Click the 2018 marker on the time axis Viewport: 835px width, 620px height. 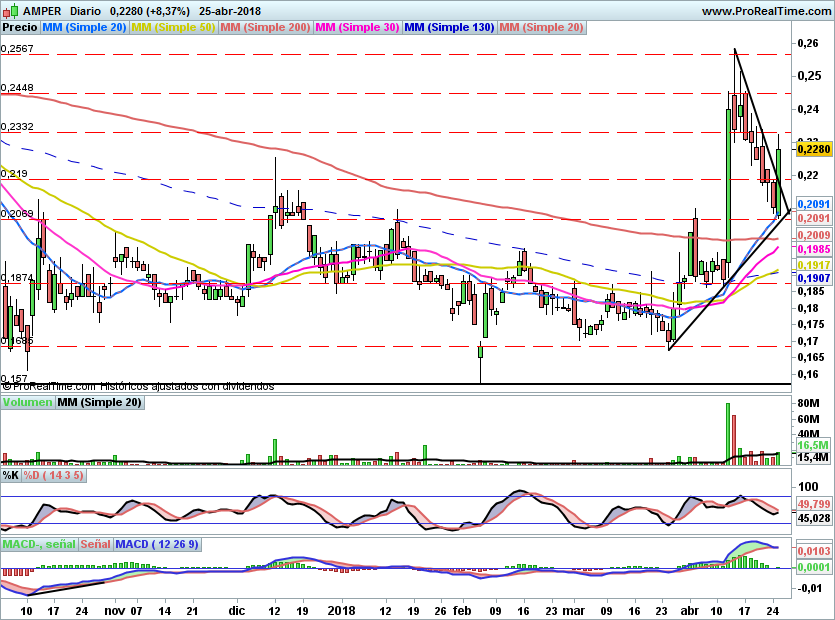tap(342, 609)
